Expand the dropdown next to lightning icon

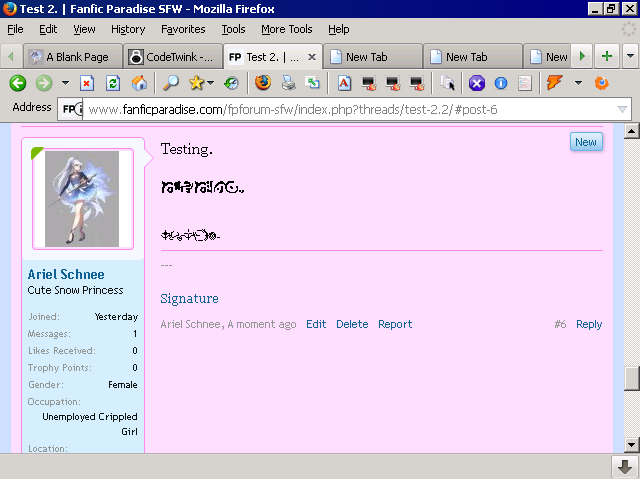[x=578, y=83]
